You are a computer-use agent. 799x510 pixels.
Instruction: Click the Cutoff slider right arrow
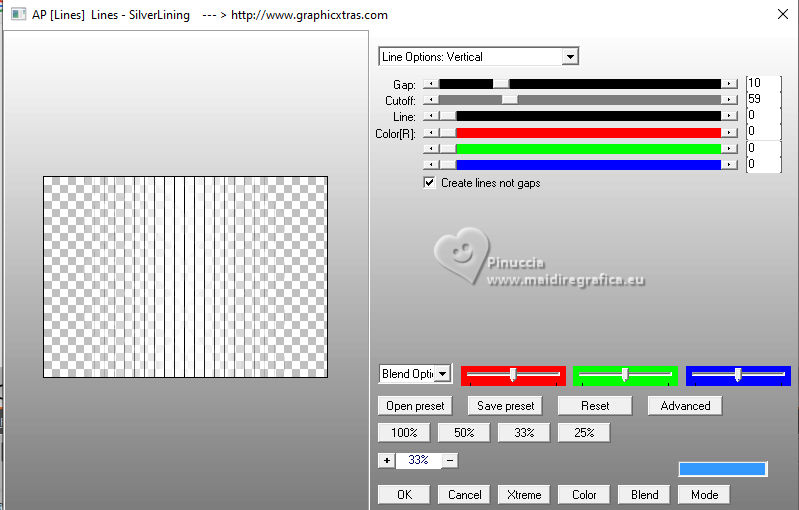tap(730, 100)
